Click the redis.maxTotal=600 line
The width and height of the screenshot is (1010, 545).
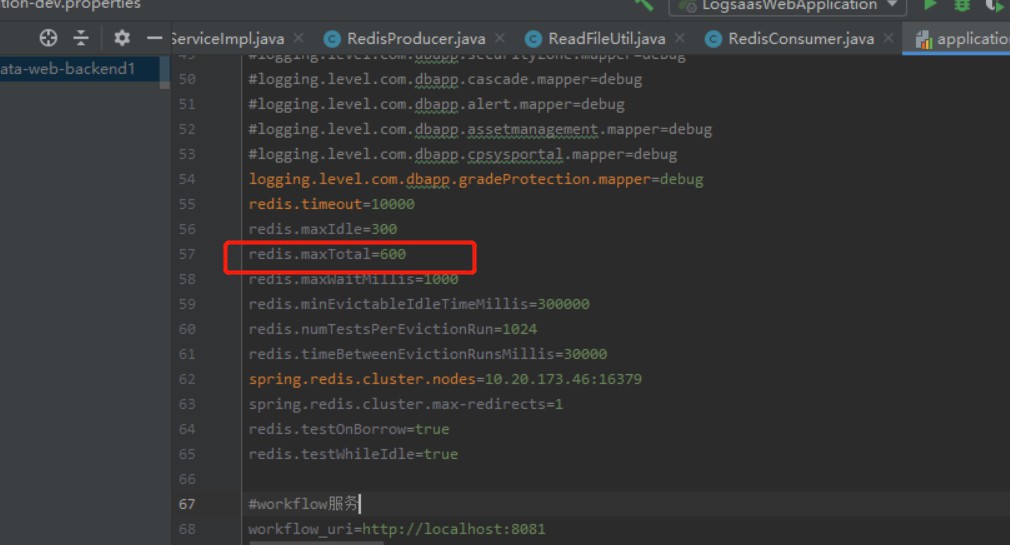[327, 254]
